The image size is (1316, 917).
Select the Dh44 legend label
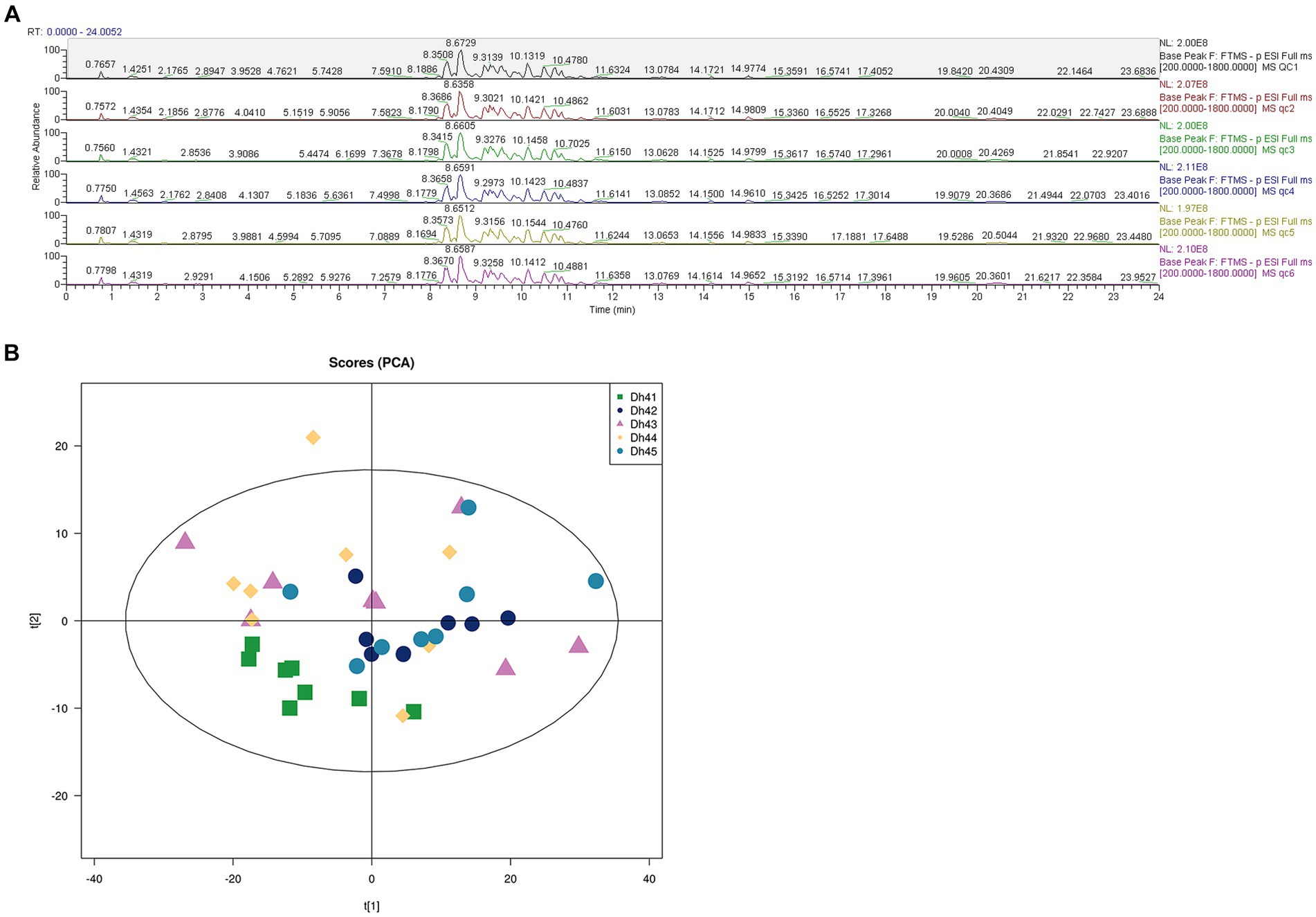point(643,438)
